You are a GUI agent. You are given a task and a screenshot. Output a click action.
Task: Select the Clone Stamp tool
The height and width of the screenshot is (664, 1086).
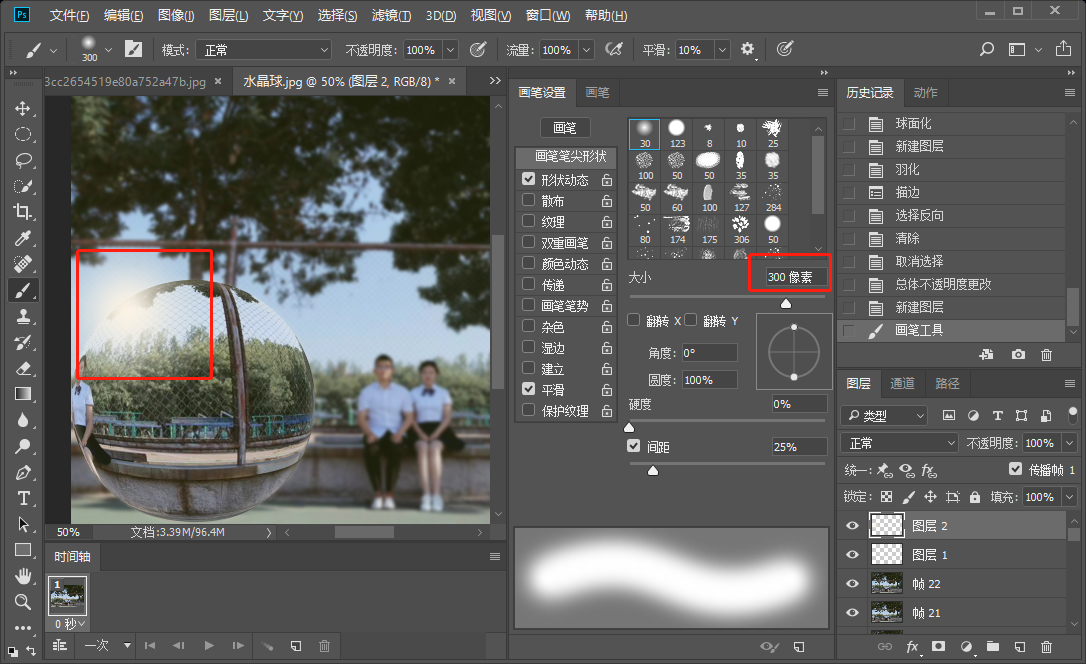tap(23, 316)
